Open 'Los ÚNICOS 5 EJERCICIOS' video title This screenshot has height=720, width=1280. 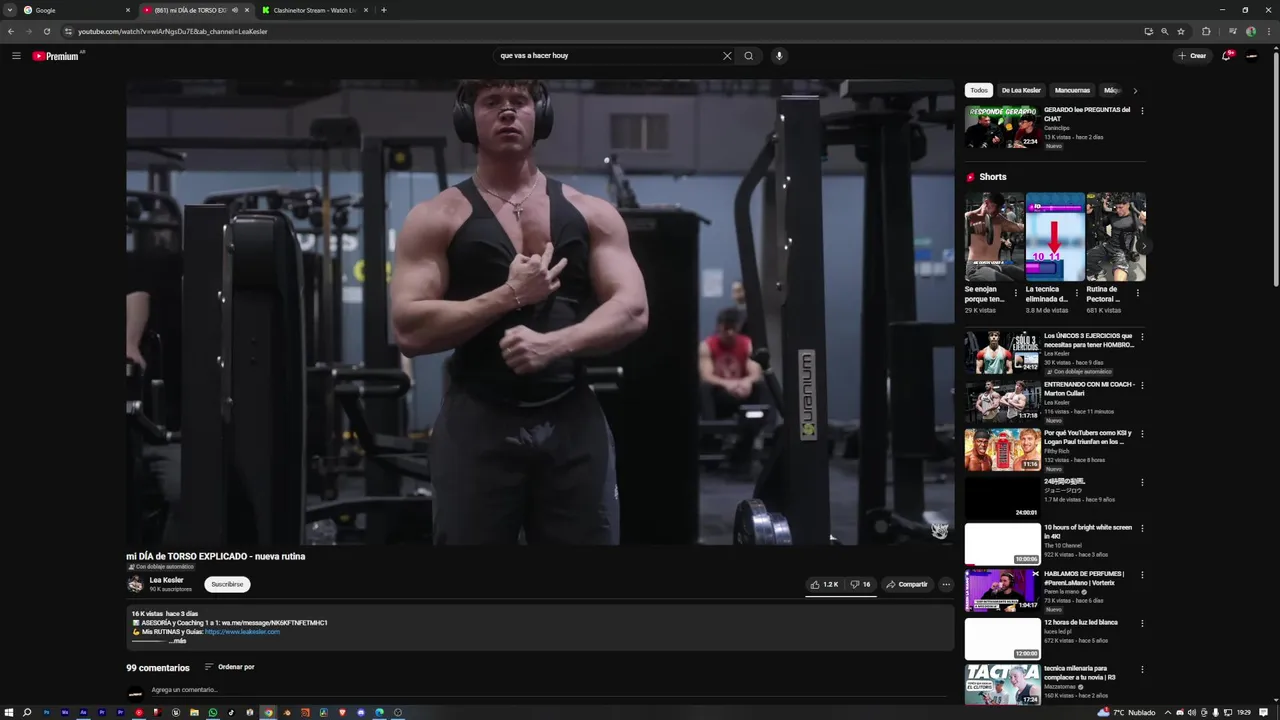tap(1089, 340)
